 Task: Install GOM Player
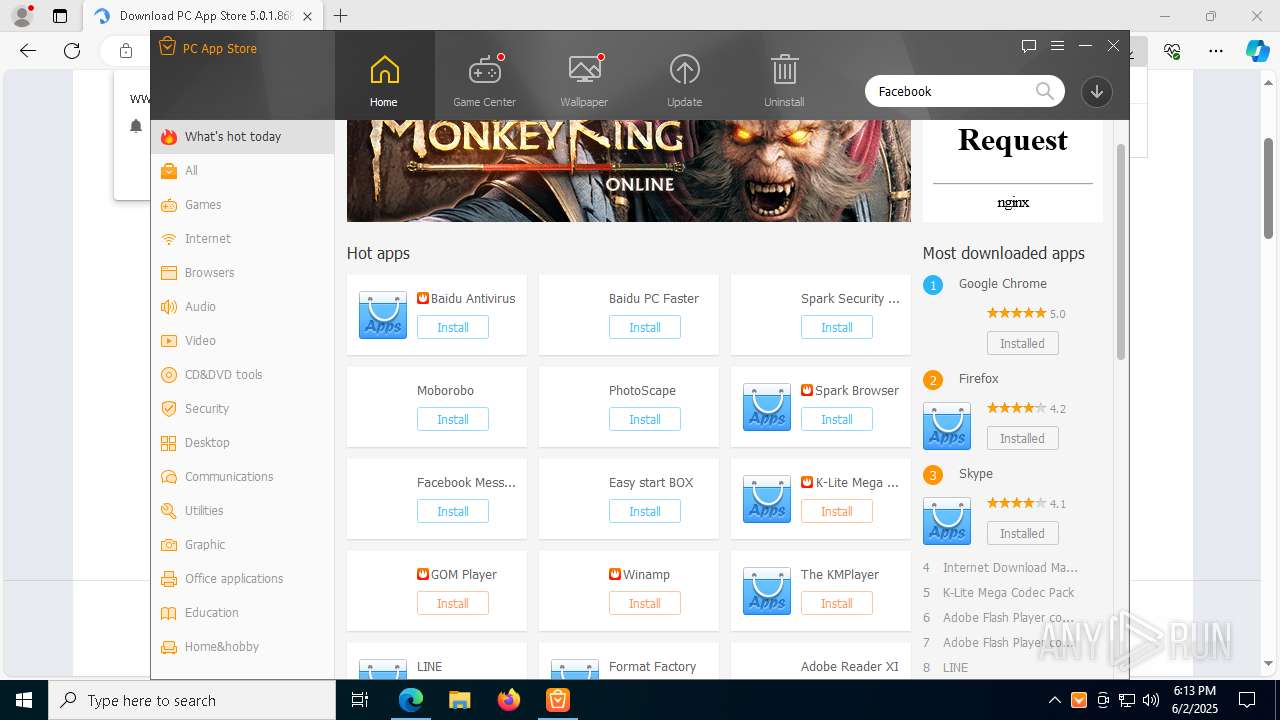tap(453, 603)
